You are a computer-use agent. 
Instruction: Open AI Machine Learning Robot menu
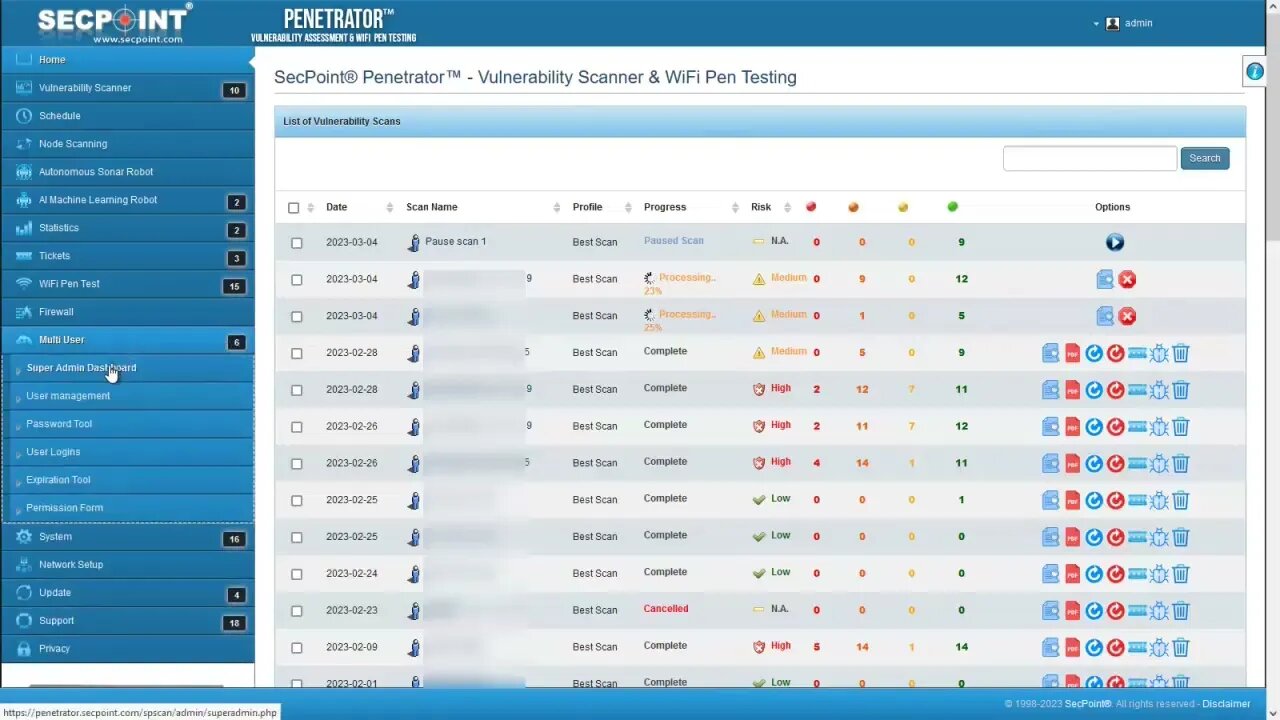127,200
